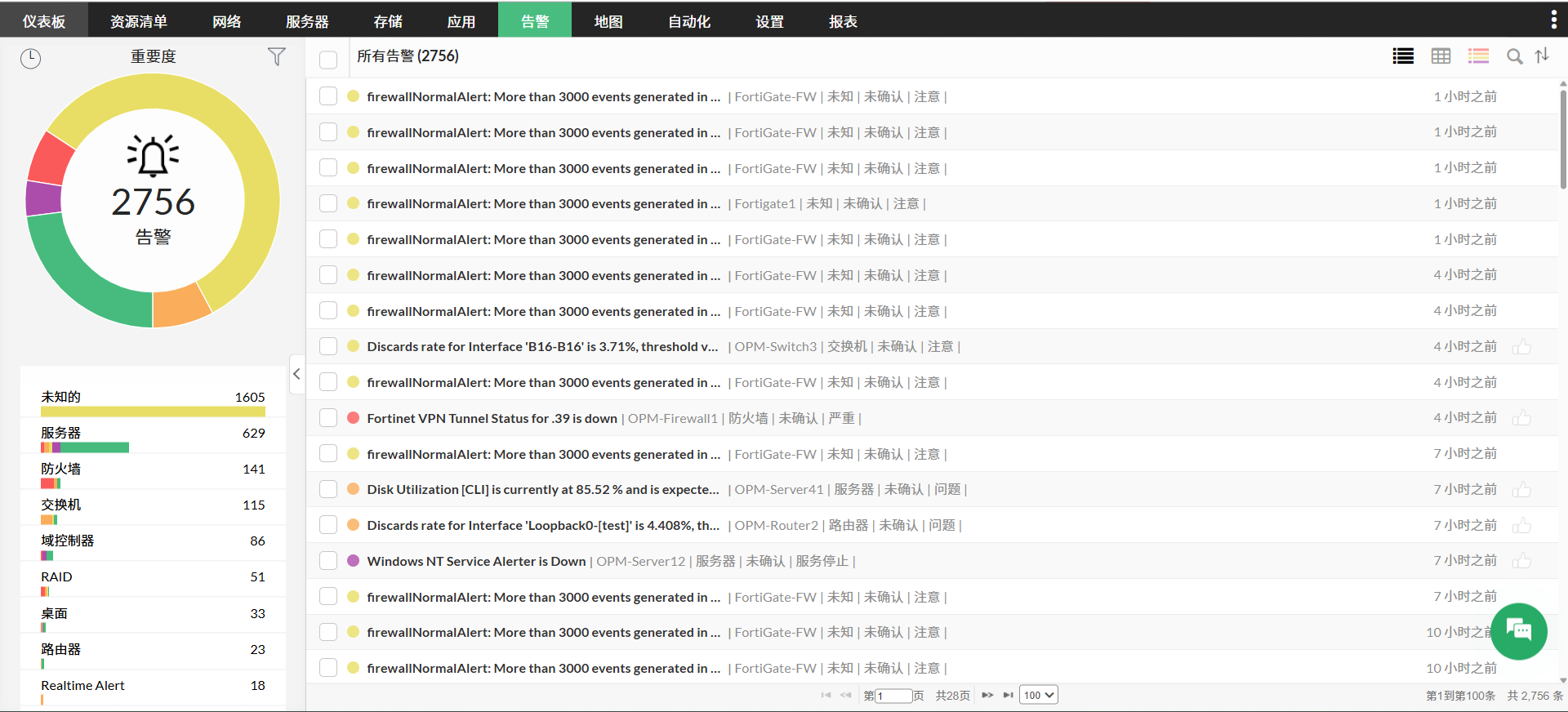Screen dimensions: 1568x712
Task: Collapse the left severity sidebar panel
Action: tap(296, 374)
